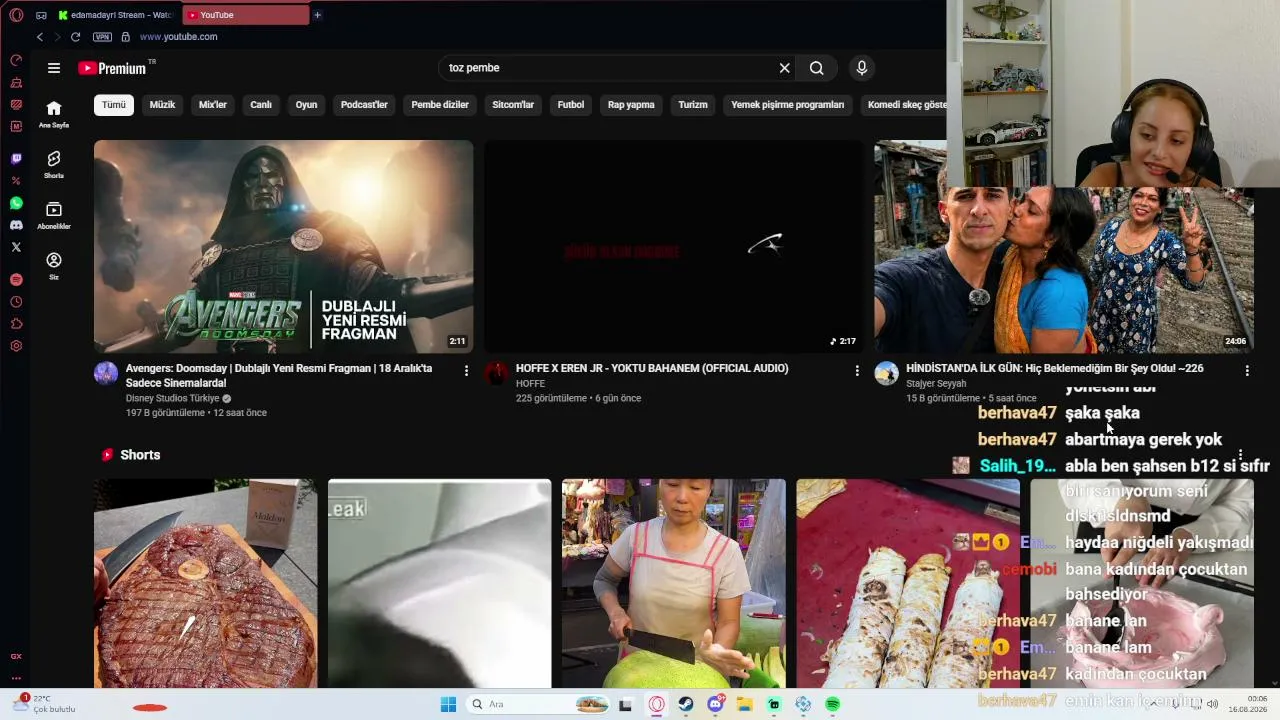Screen dimensions: 1280x720
Task: Open Opera settings gear in the sidebar
Action: (16, 346)
